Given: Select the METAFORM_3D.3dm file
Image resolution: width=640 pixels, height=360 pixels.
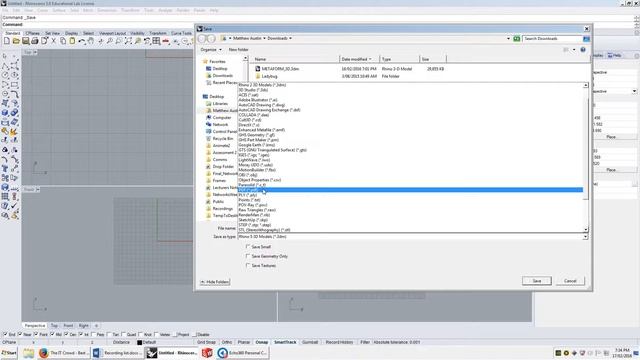Looking at the screenshot, I should pos(280,69).
